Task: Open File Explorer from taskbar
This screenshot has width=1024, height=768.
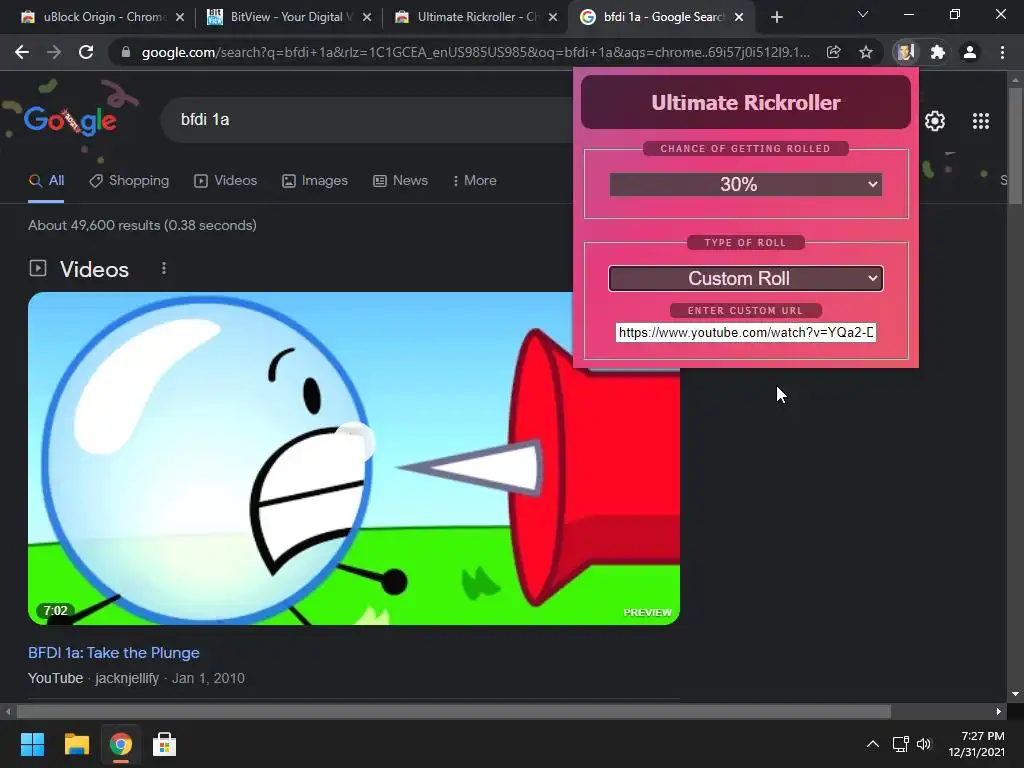Action: pos(76,744)
